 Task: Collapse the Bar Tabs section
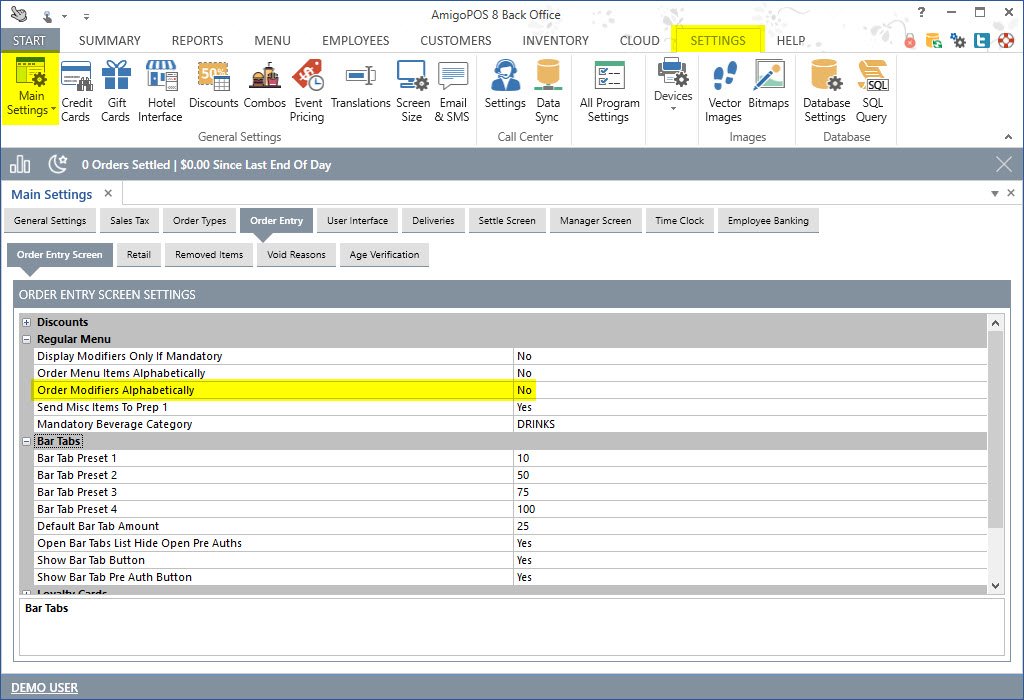click(x=27, y=441)
